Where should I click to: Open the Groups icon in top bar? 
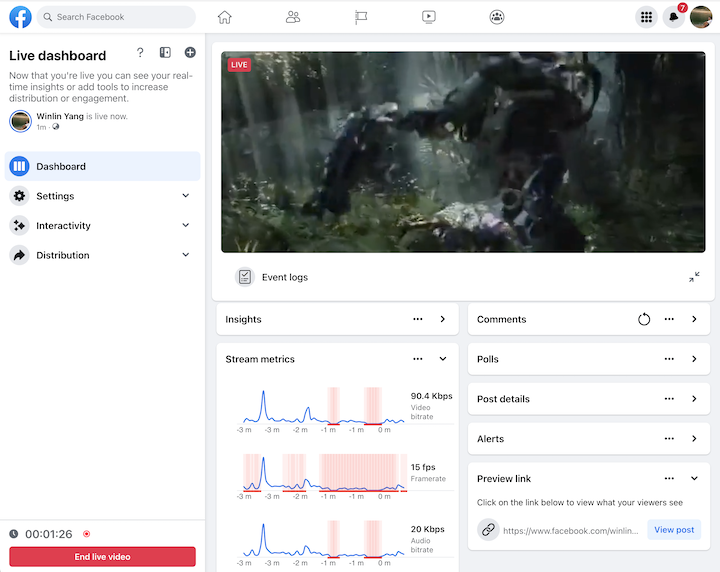[x=496, y=17]
